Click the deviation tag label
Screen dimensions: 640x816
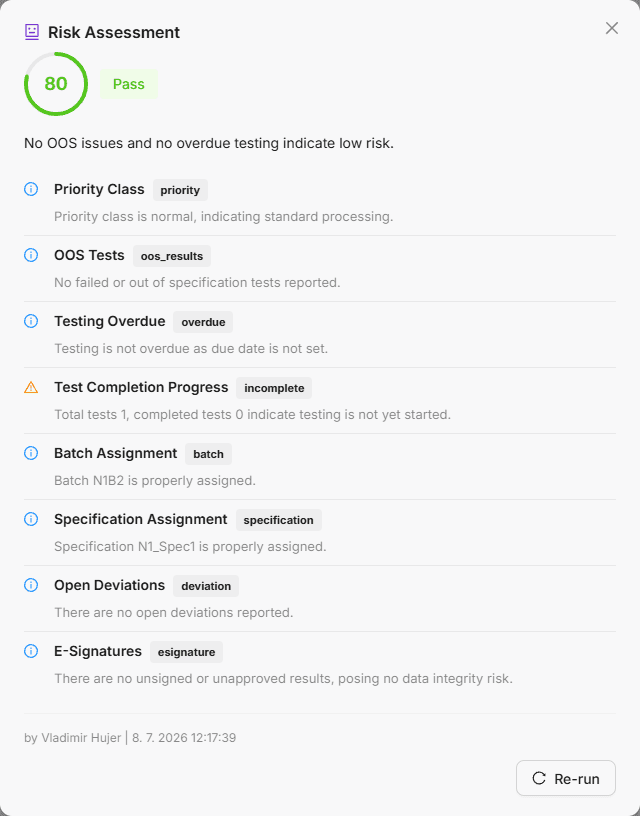206,586
